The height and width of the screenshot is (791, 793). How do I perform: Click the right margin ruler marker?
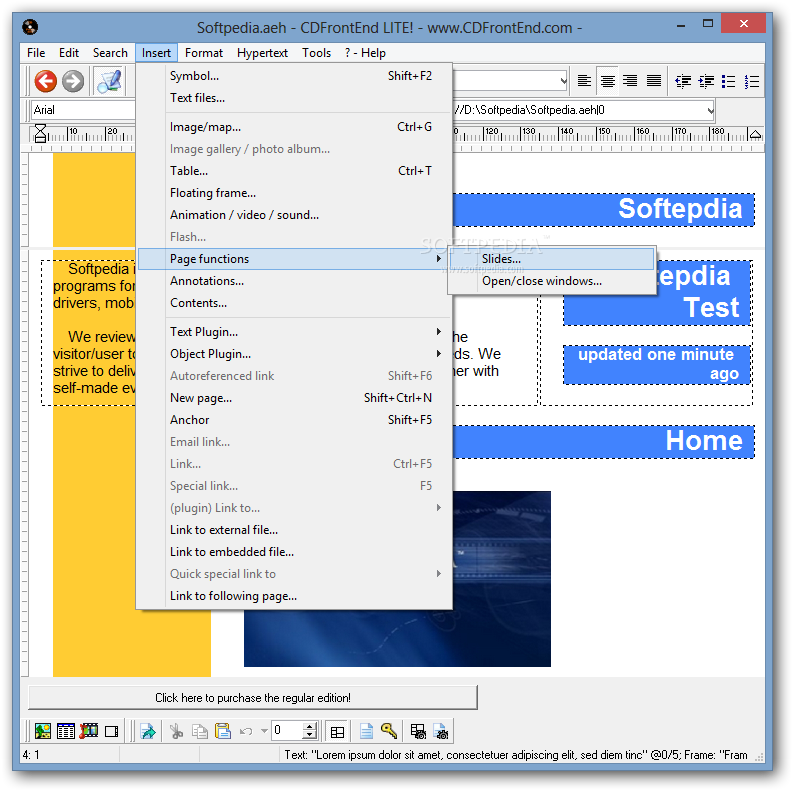755,134
